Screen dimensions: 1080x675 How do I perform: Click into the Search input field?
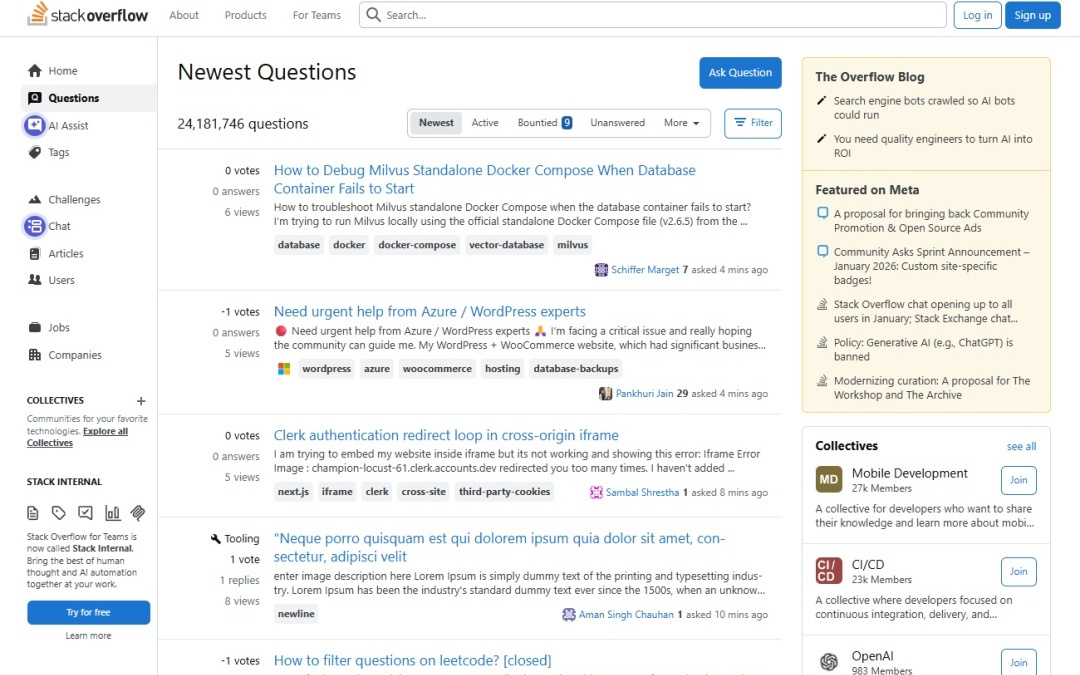pyautogui.click(x=660, y=15)
